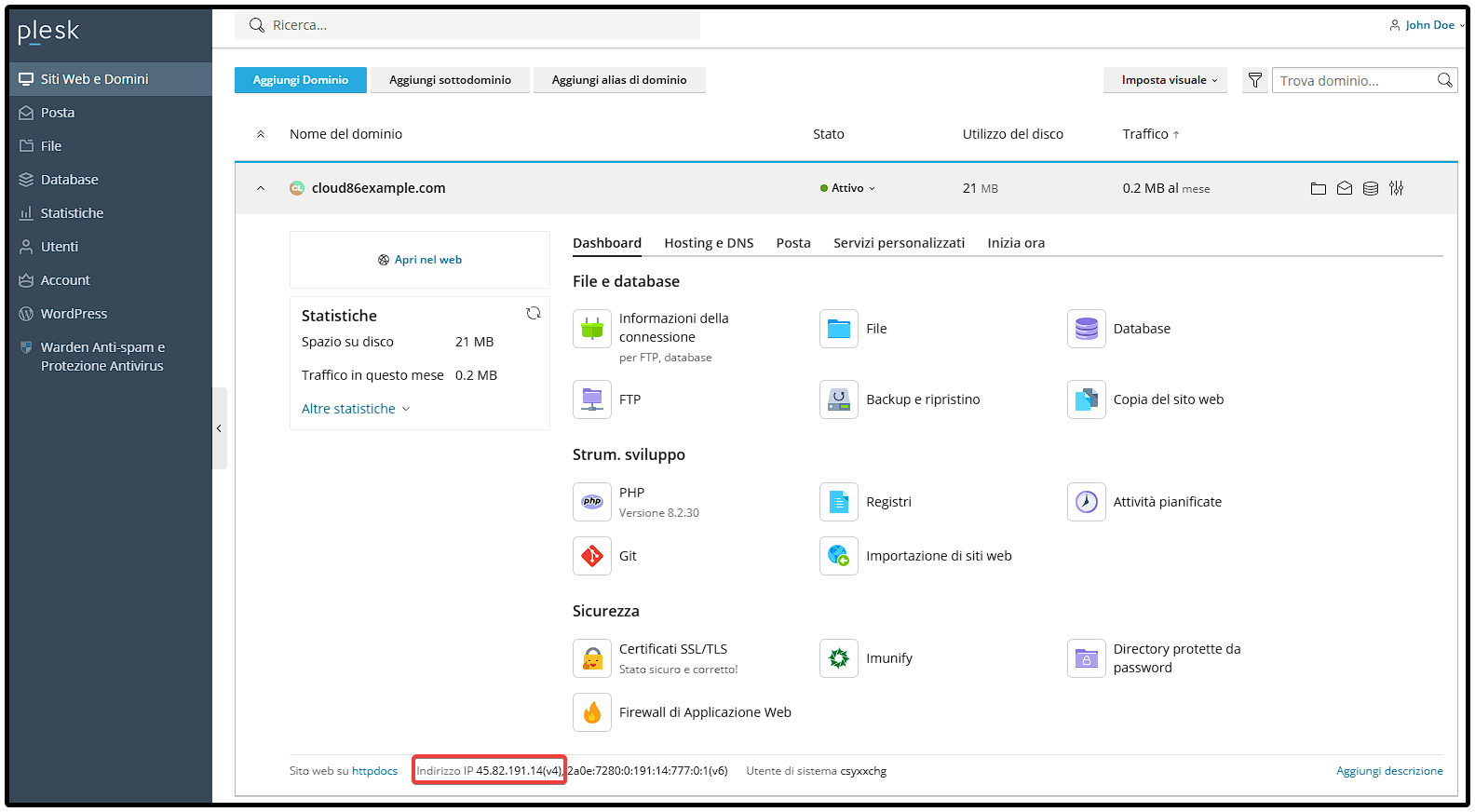The height and width of the screenshot is (812, 1475).
Task: Switch to Servizi personalizzati tab
Action: point(899,243)
